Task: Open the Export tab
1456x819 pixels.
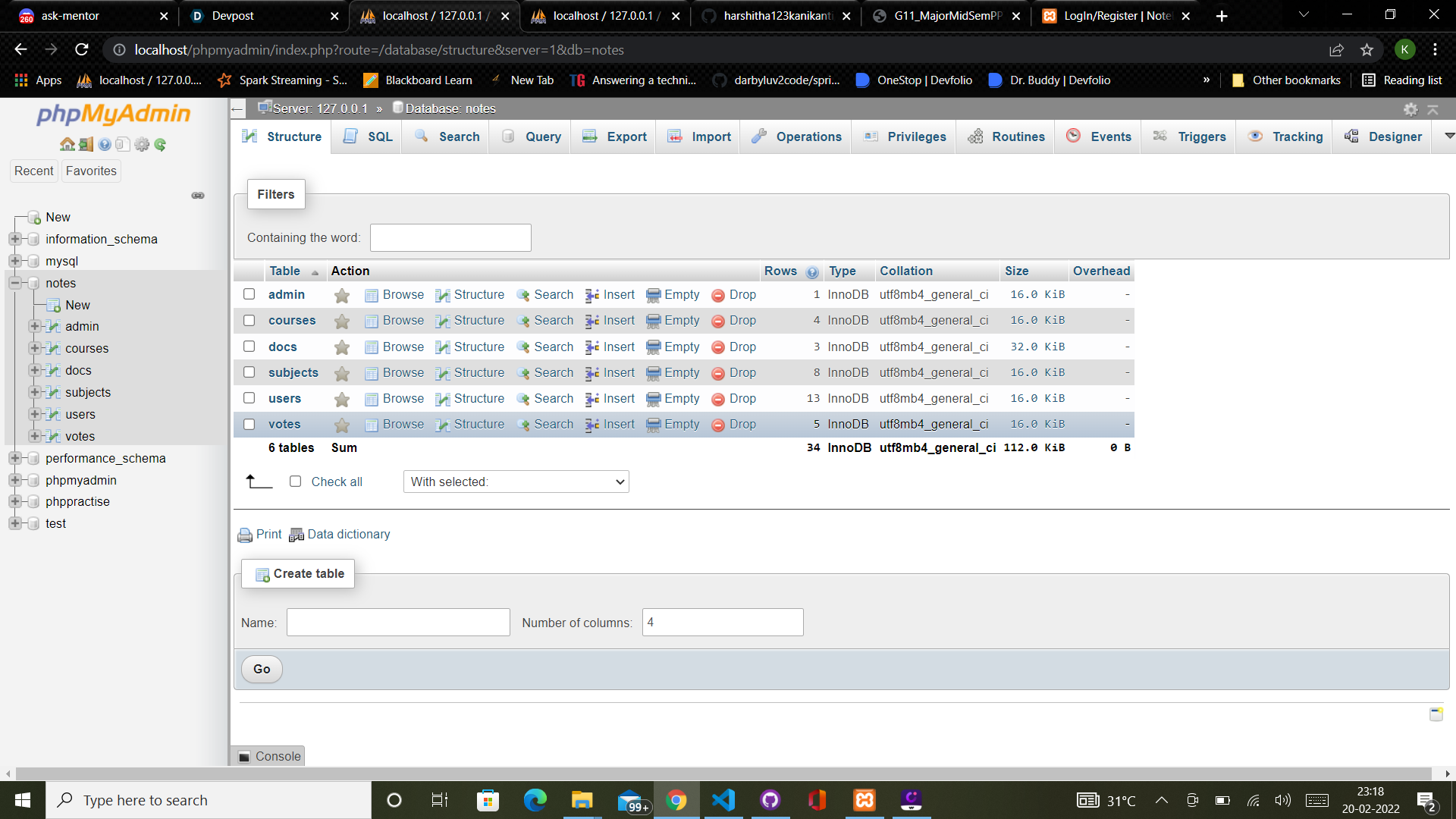Action: coord(614,136)
